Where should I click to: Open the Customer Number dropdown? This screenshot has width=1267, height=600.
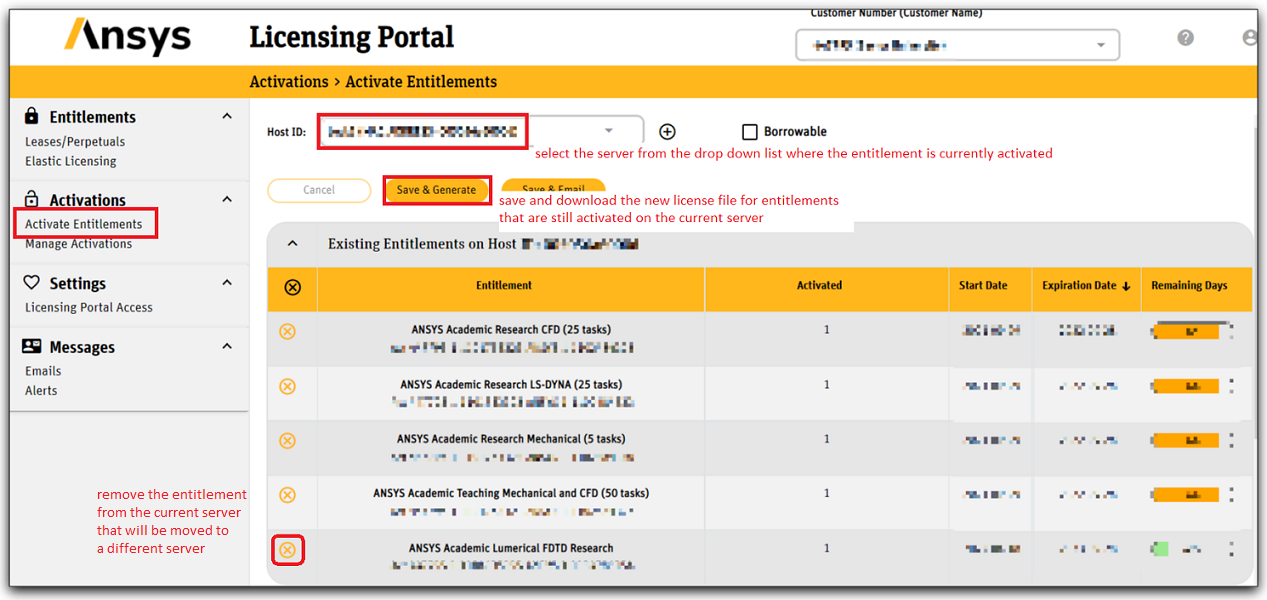[x=1101, y=45]
